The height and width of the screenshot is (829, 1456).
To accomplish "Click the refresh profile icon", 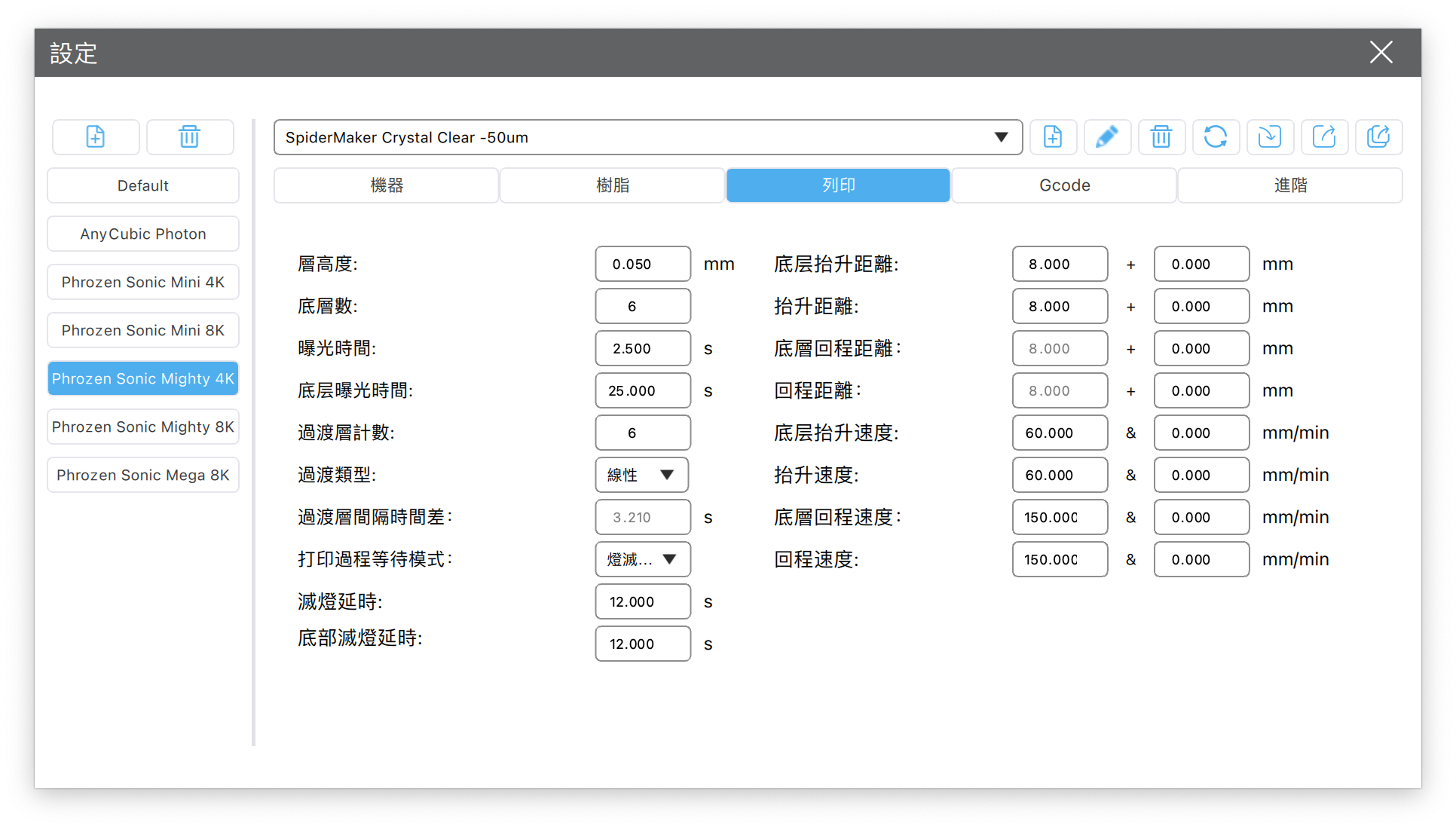I will coord(1216,137).
